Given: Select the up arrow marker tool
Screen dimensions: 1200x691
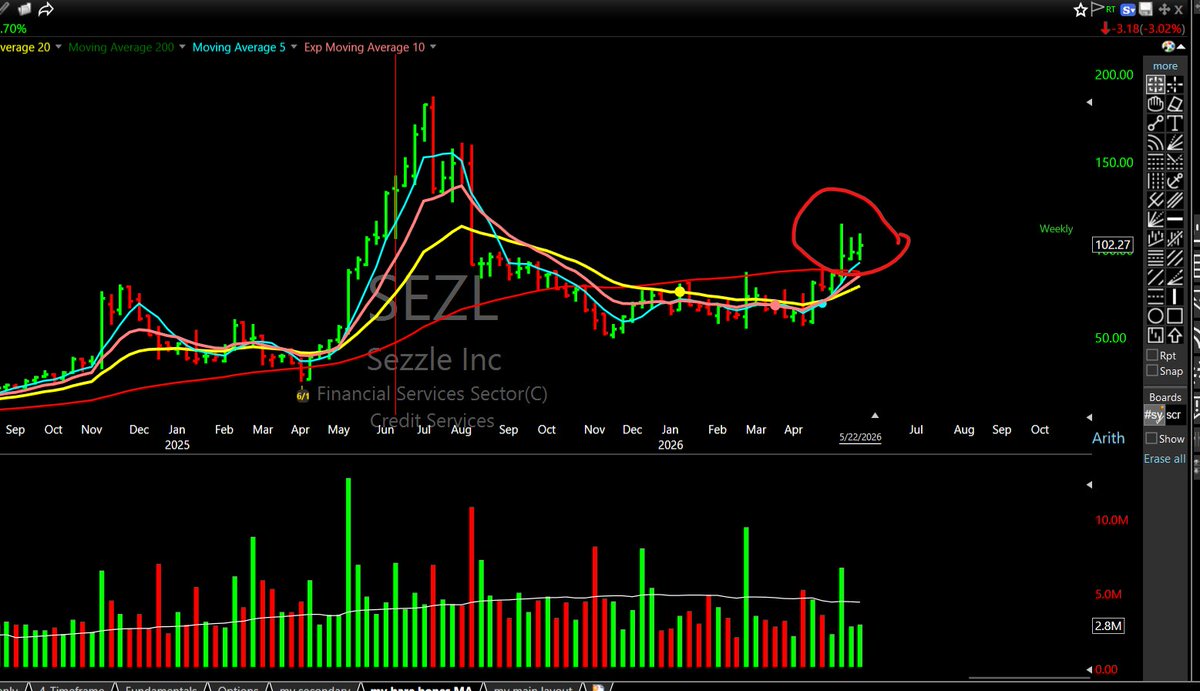Looking at the screenshot, I should coord(1175,335).
